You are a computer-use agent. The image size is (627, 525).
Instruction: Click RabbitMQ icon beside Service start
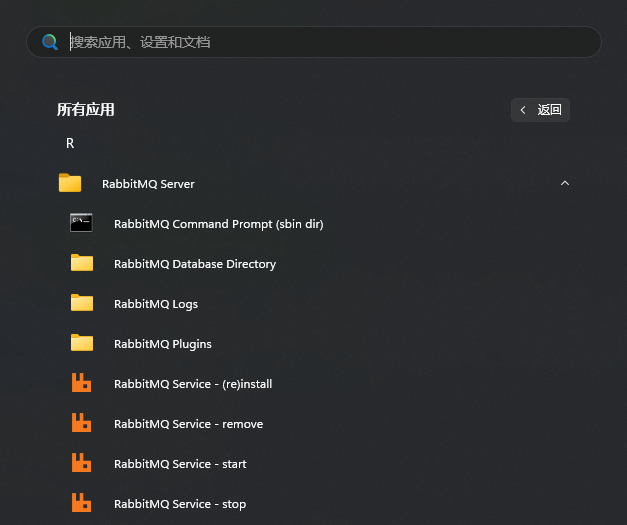(82, 463)
